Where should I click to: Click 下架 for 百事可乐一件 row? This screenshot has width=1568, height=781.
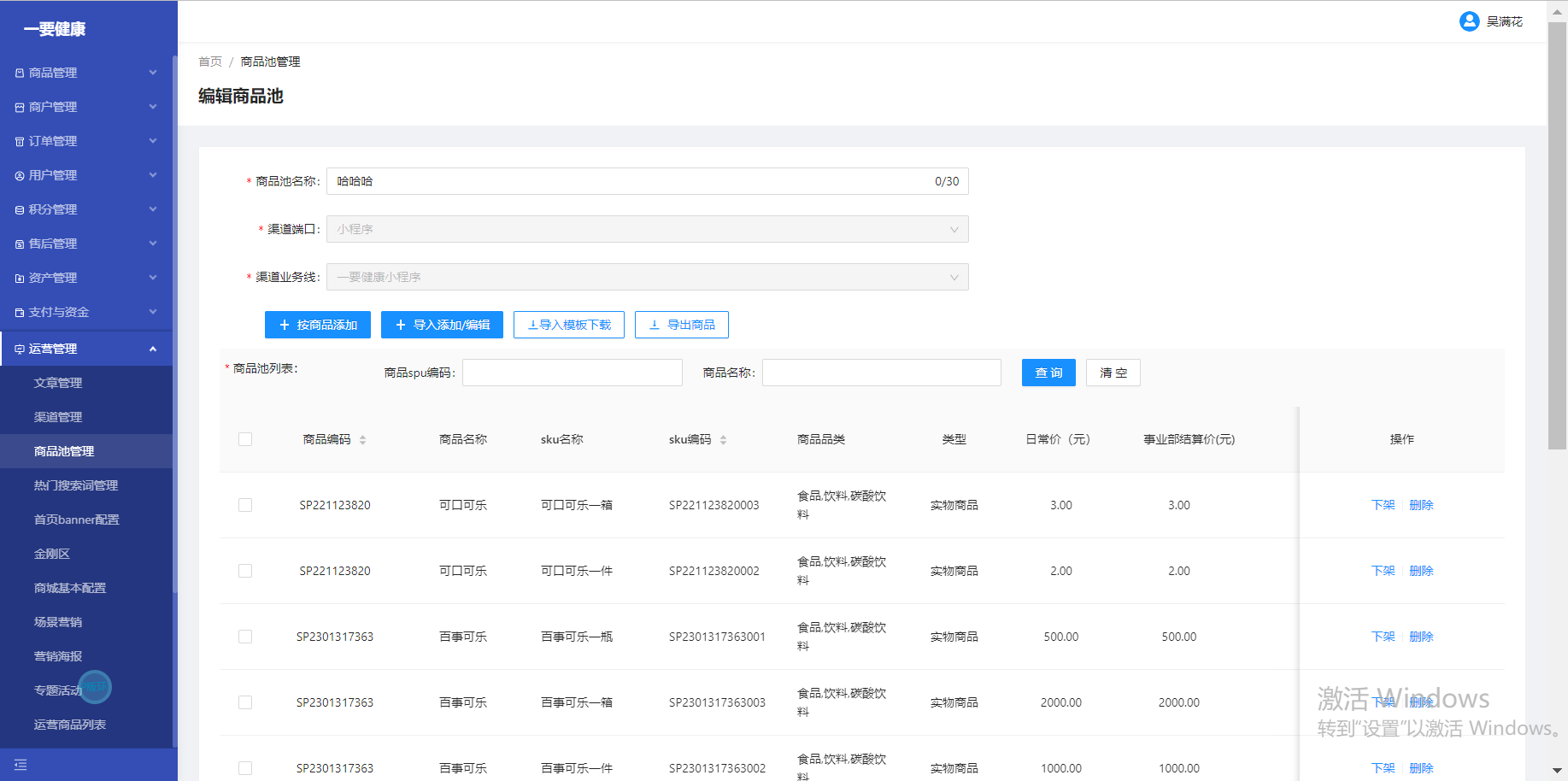(x=1383, y=768)
